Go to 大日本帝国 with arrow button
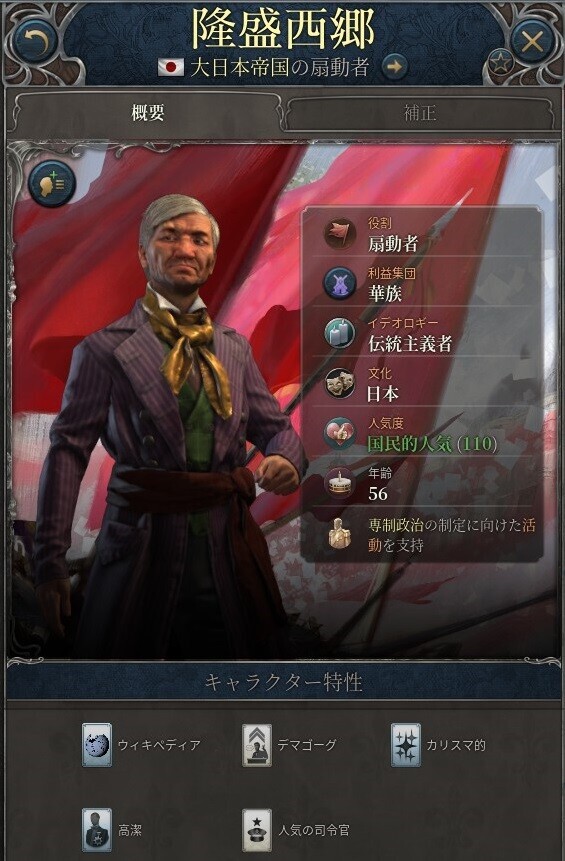The height and width of the screenshot is (861, 565). pyautogui.click(x=394, y=66)
